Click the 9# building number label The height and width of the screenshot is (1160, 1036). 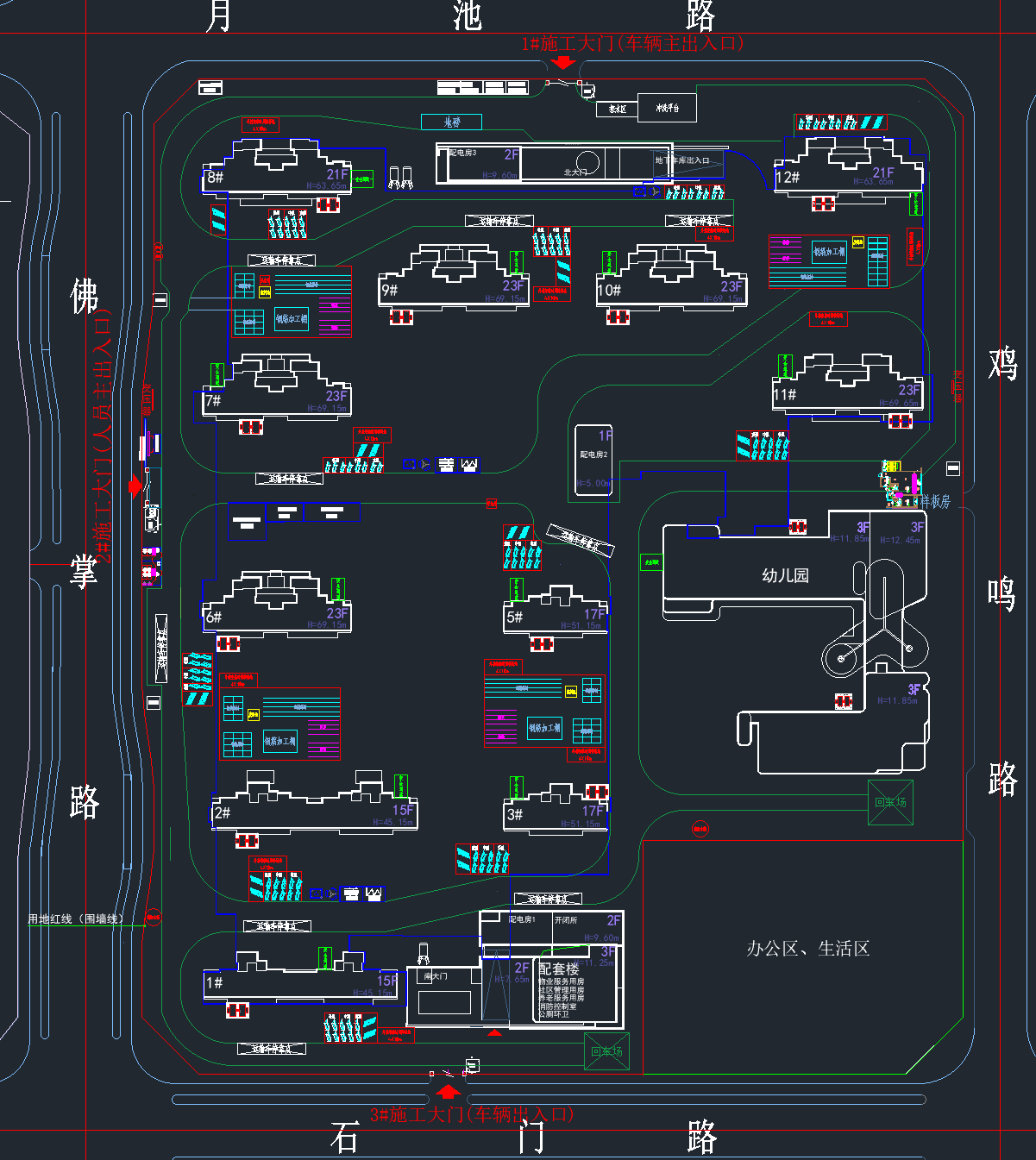coord(390,291)
